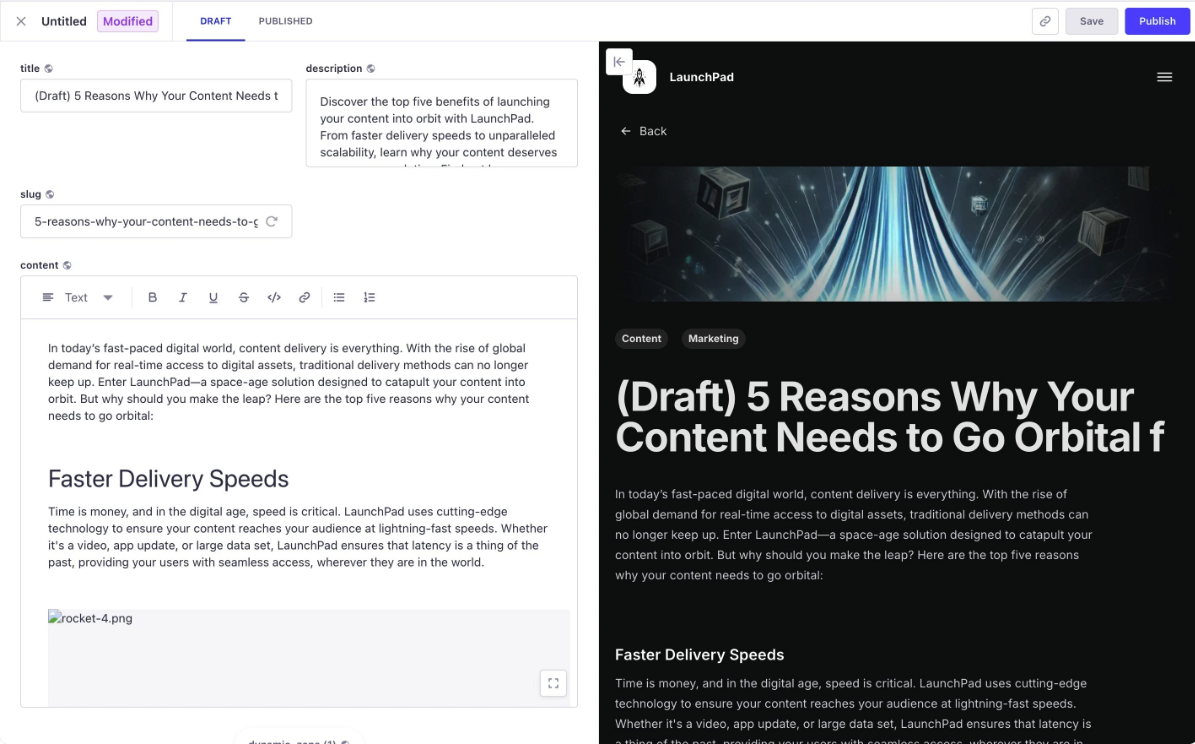The image size is (1195, 744).
Task: Click the LaunchPad site name
Action: pyautogui.click(x=701, y=77)
